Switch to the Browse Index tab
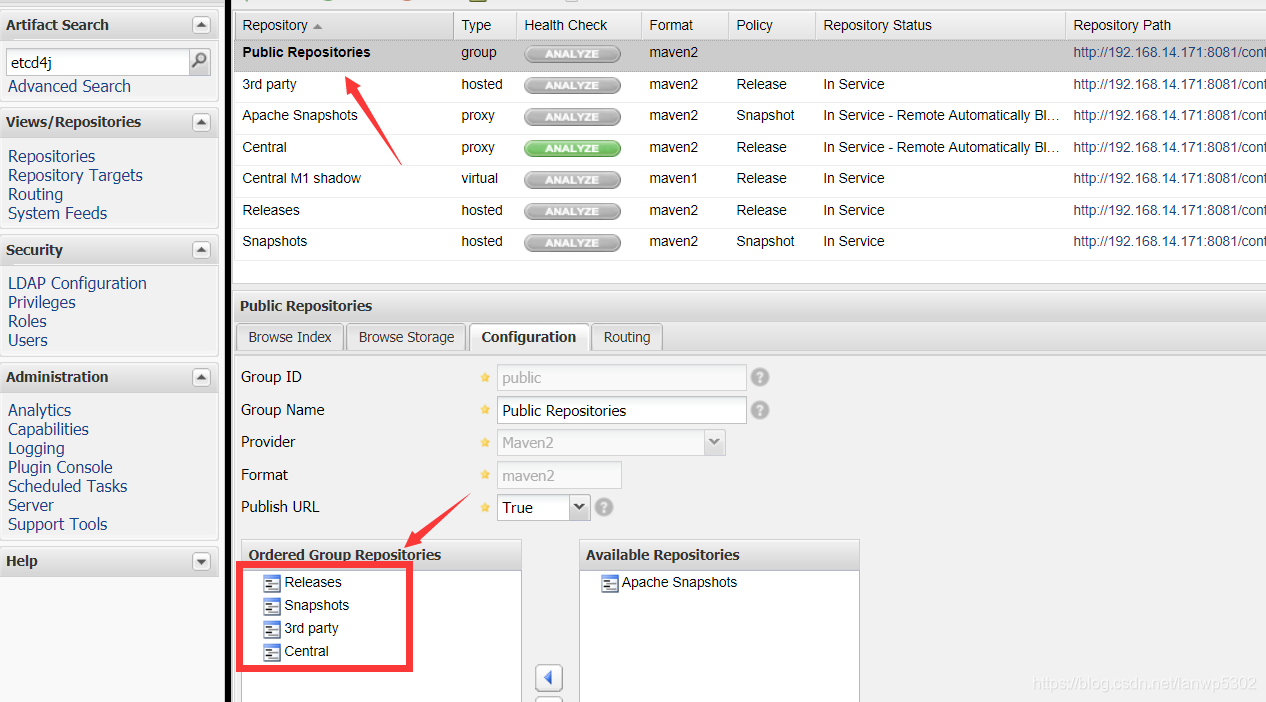The image size is (1266, 702). click(x=290, y=337)
